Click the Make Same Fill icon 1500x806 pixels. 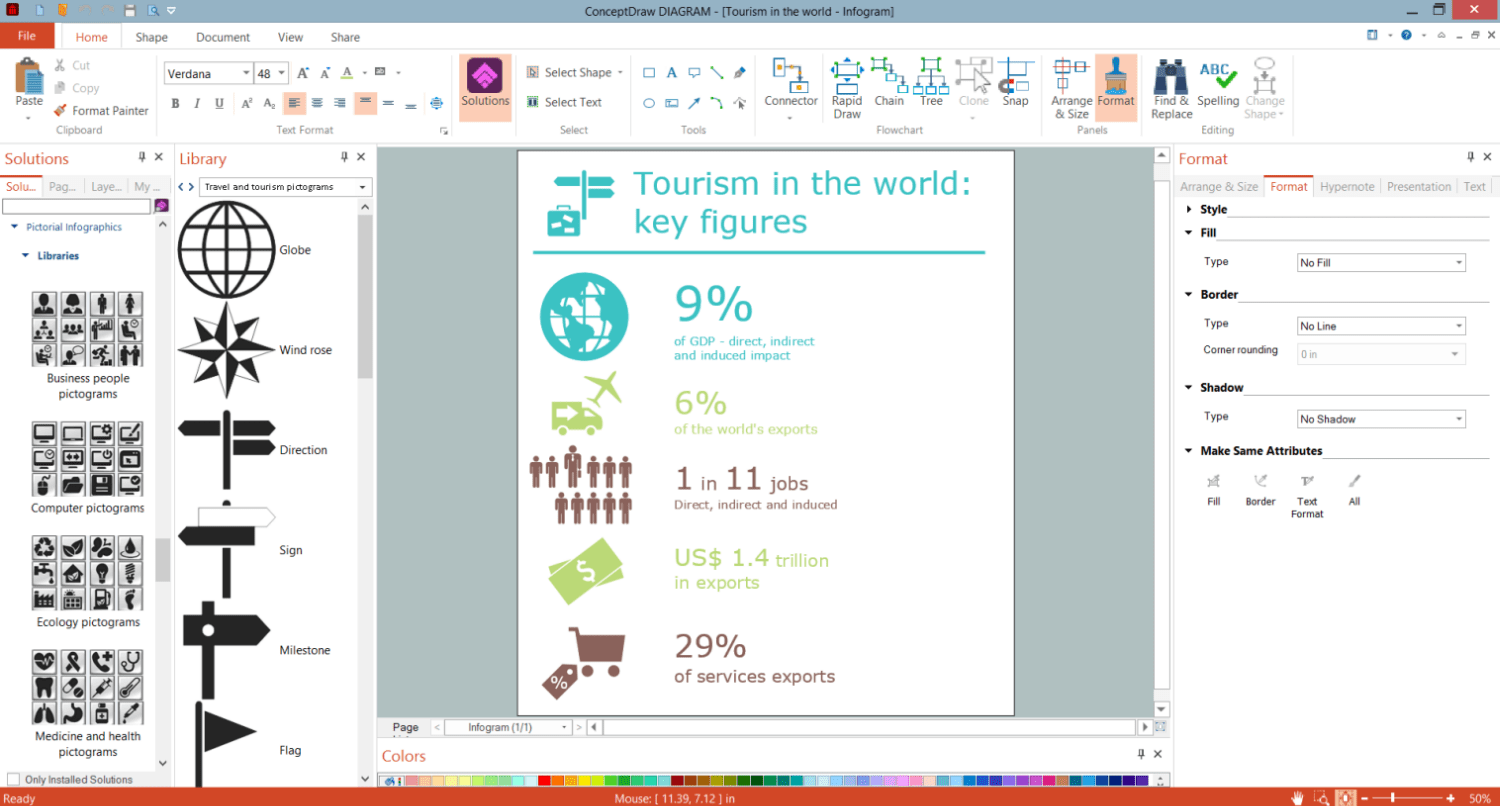tap(1213, 490)
